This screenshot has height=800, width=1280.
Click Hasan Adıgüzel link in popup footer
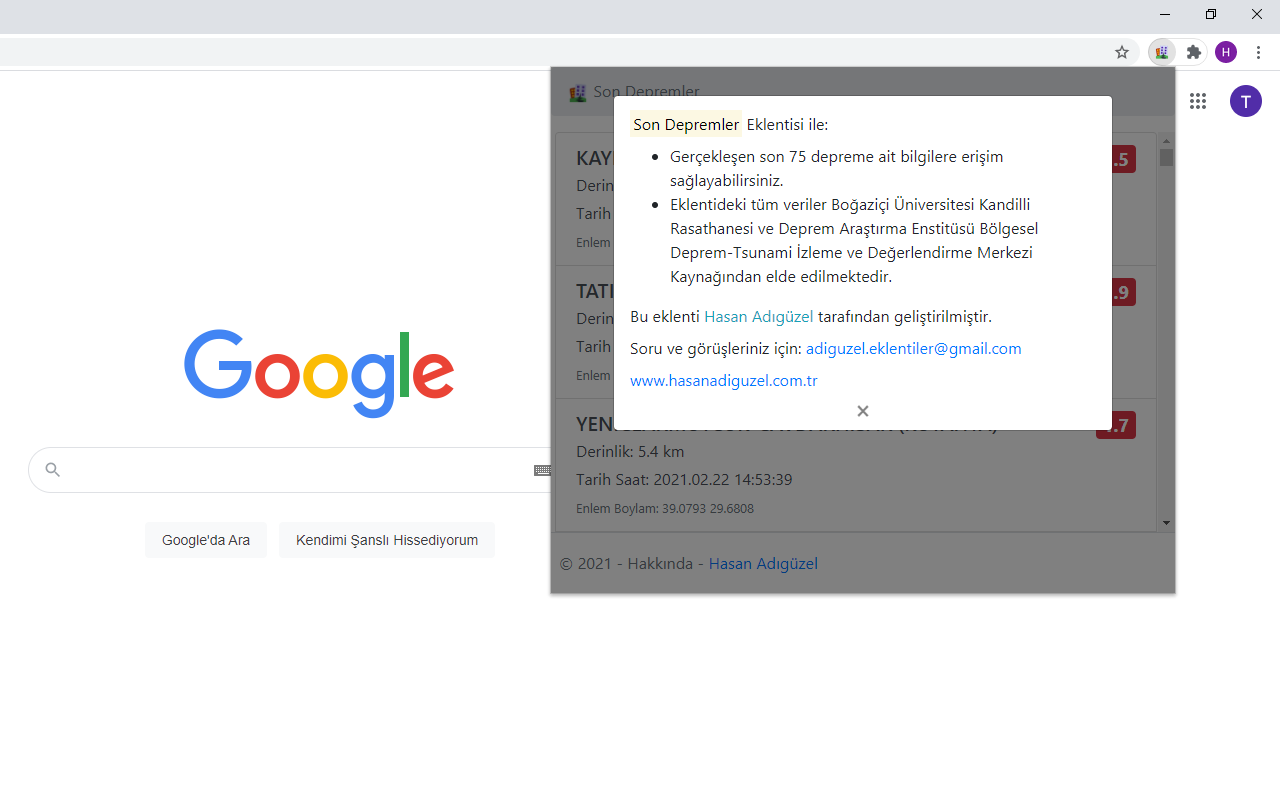[x=763, y=564]
